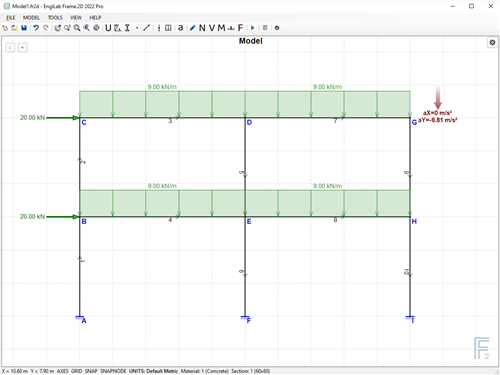
Task: Run analysis with green play button
Action: (x=253, y=28)
